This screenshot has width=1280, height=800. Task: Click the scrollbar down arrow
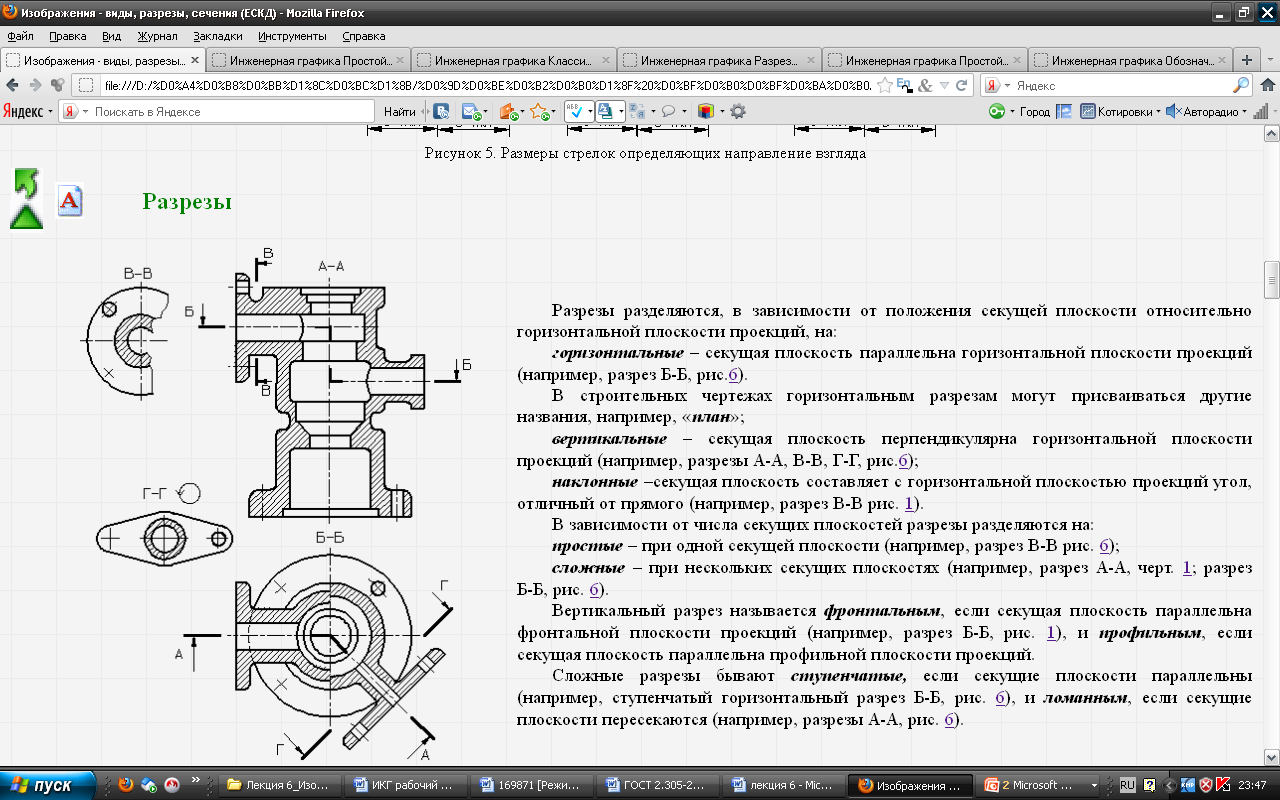1271,758
